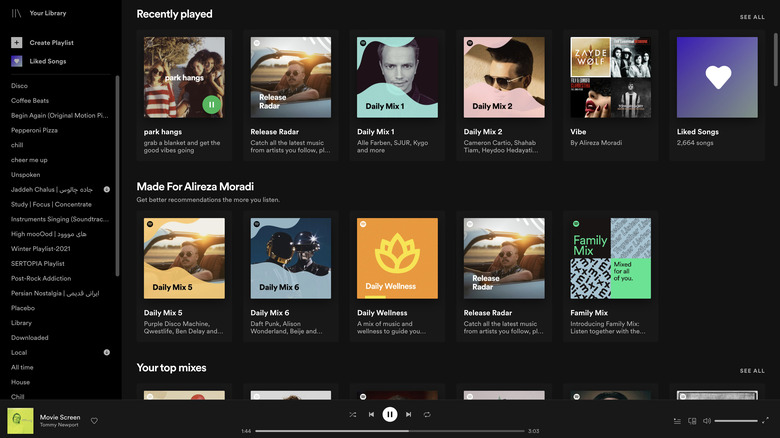Click the download indicator next to Local
780x438 pixels.
(106, 352)
